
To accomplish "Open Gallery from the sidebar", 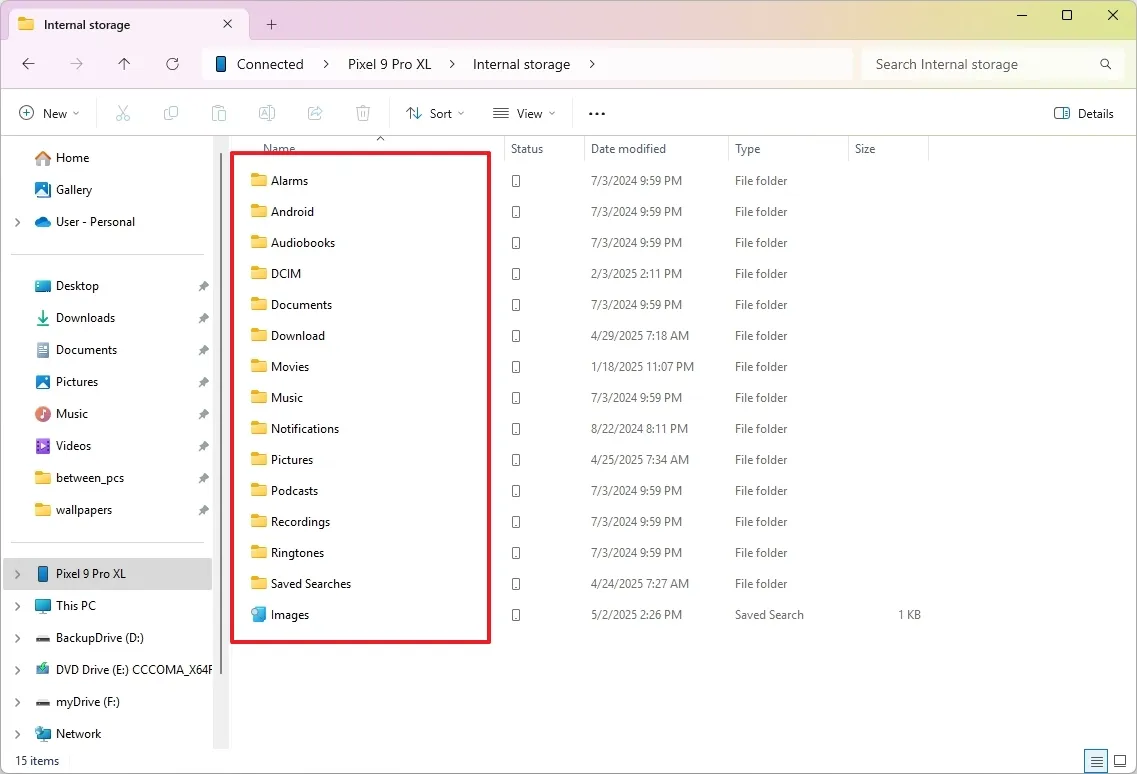I will click(x=73, y=189).
